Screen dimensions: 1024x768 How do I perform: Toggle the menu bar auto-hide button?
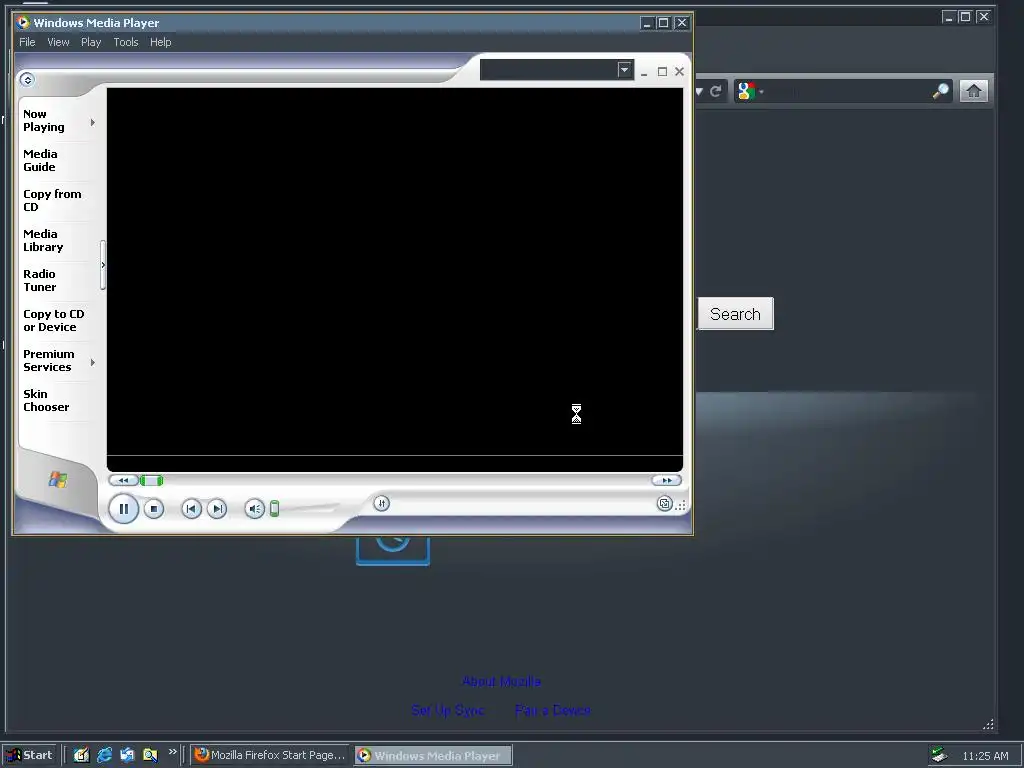click(27, 80)
